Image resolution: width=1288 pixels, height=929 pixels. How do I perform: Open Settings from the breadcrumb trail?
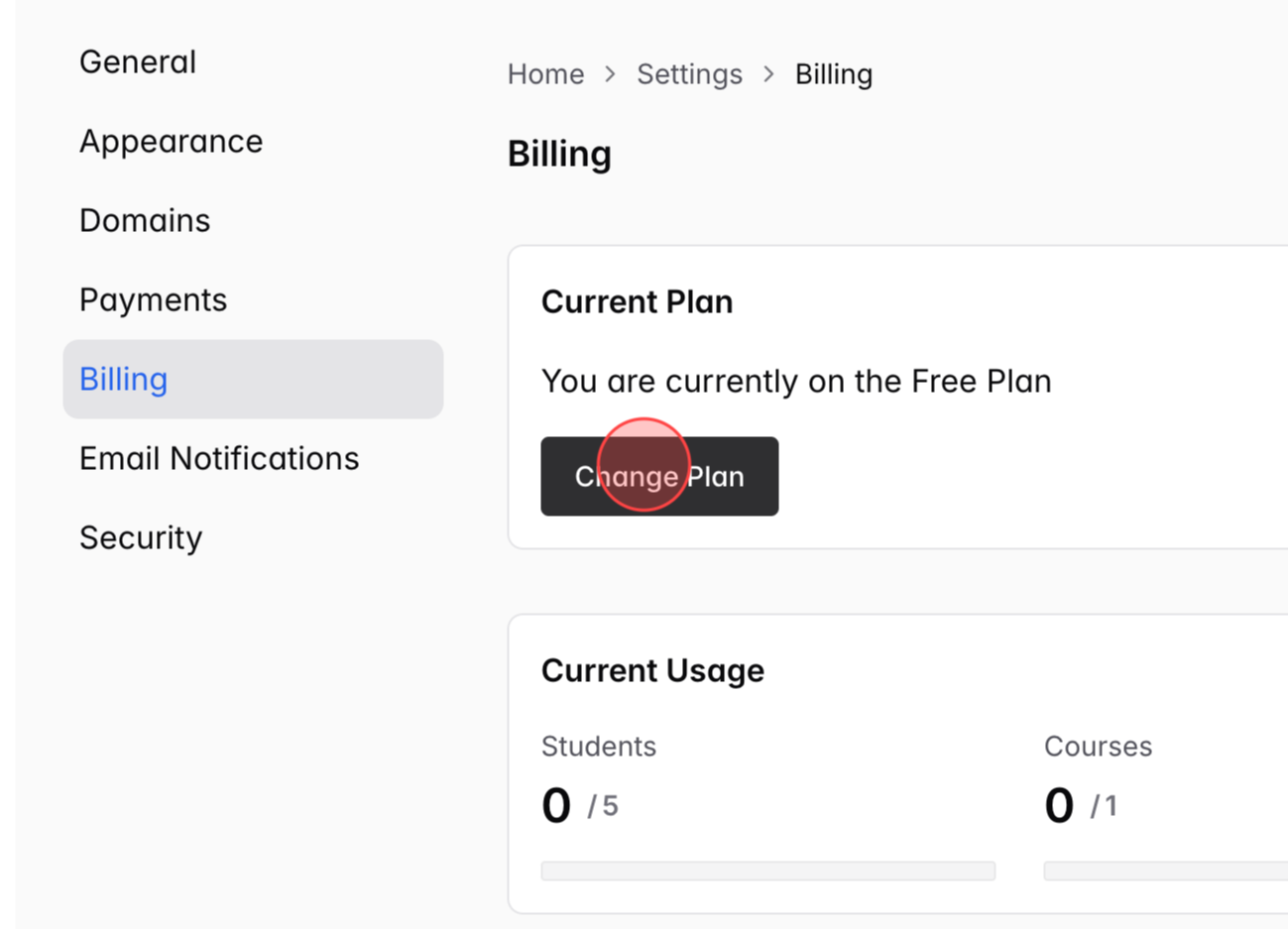click(689, 73)
